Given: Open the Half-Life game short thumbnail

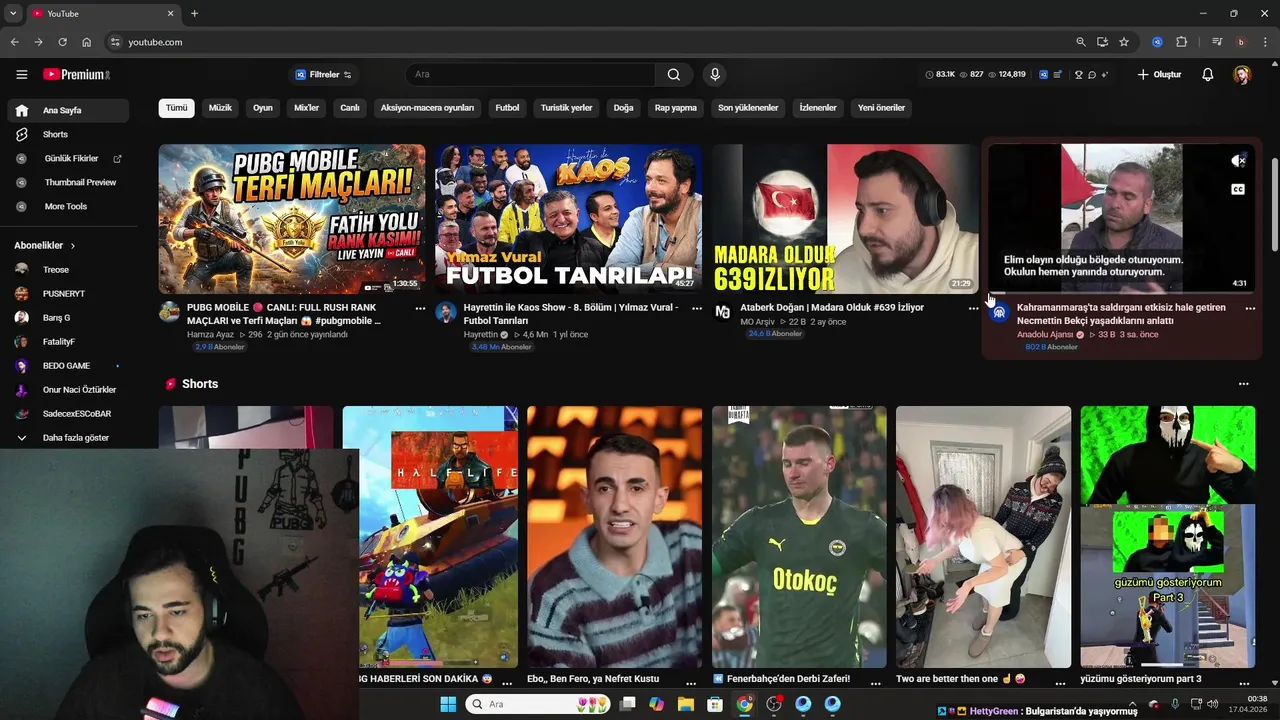Looking at the screenshot, I should coord(430,537).
